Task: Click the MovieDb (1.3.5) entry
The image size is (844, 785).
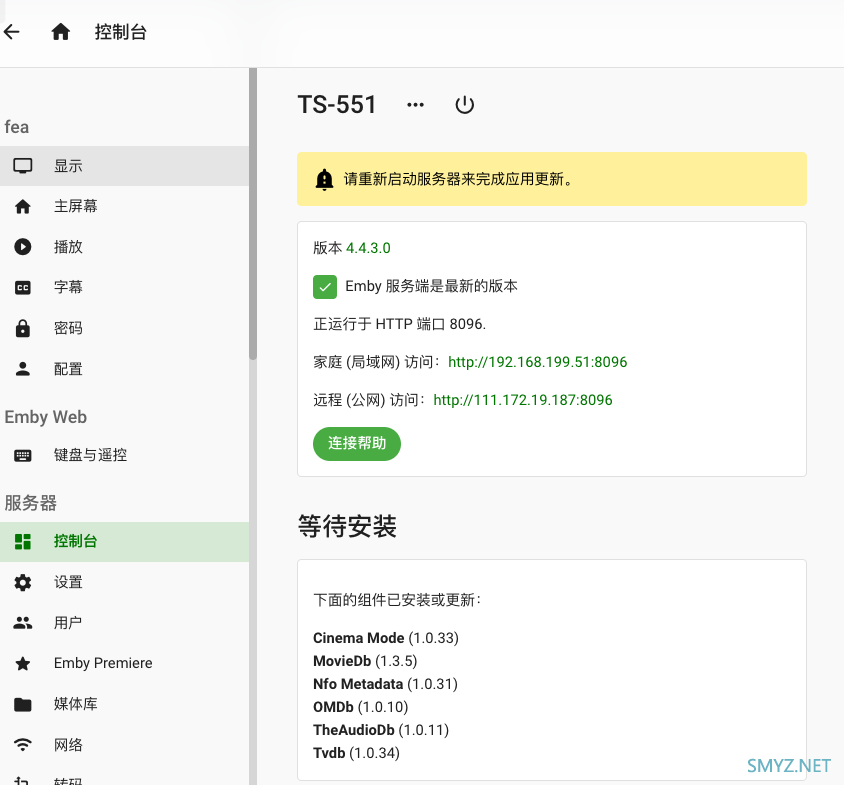Action: pos(365,661)
